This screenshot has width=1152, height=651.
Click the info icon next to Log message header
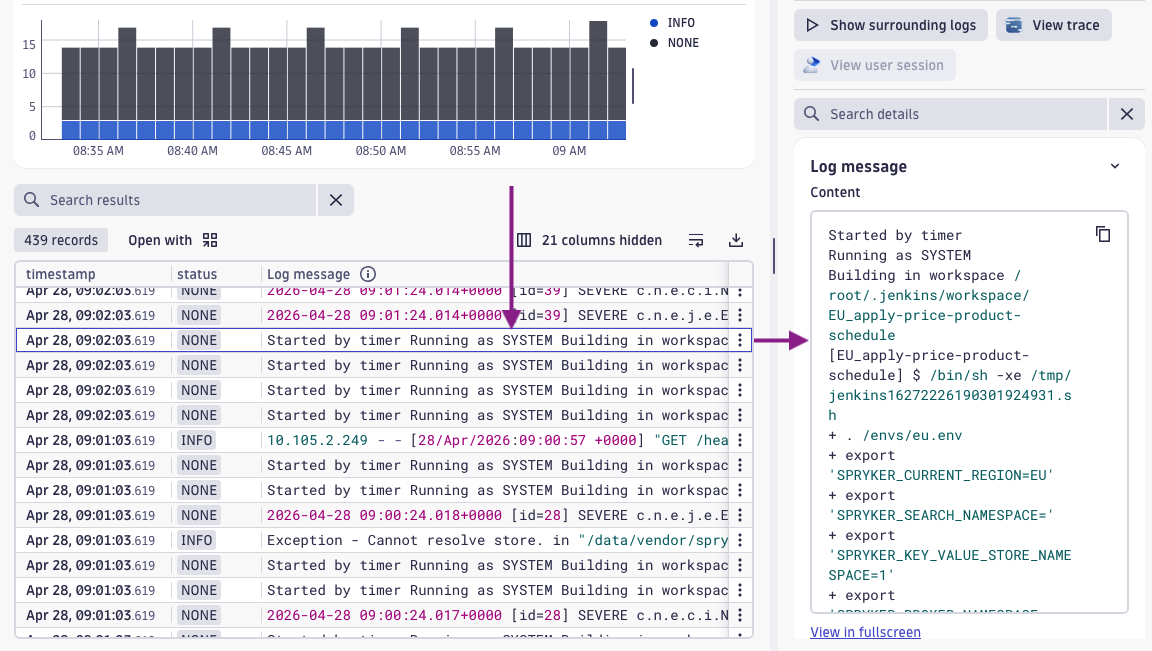(x=368, y=274)
